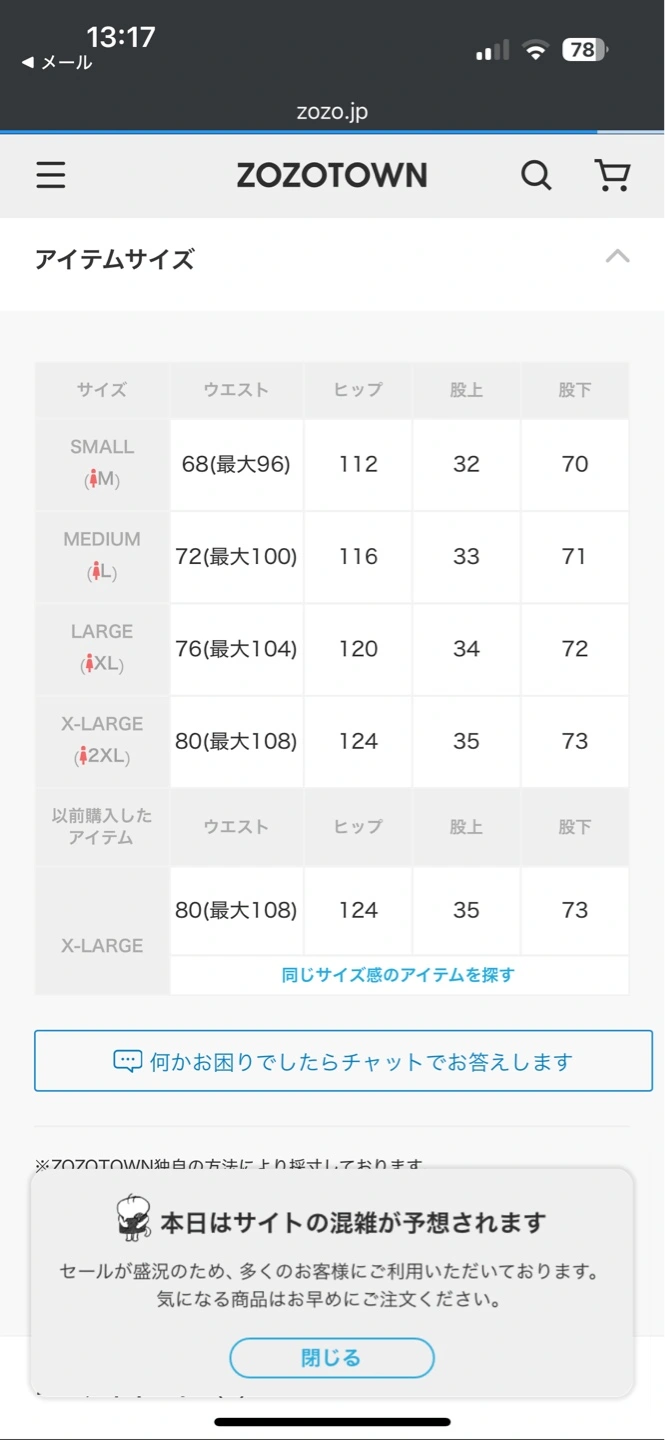The width and height of the screenshot is (665, 1440).
Task: Tap the woman icon beside 2XL size
Action: coord(82,757)
